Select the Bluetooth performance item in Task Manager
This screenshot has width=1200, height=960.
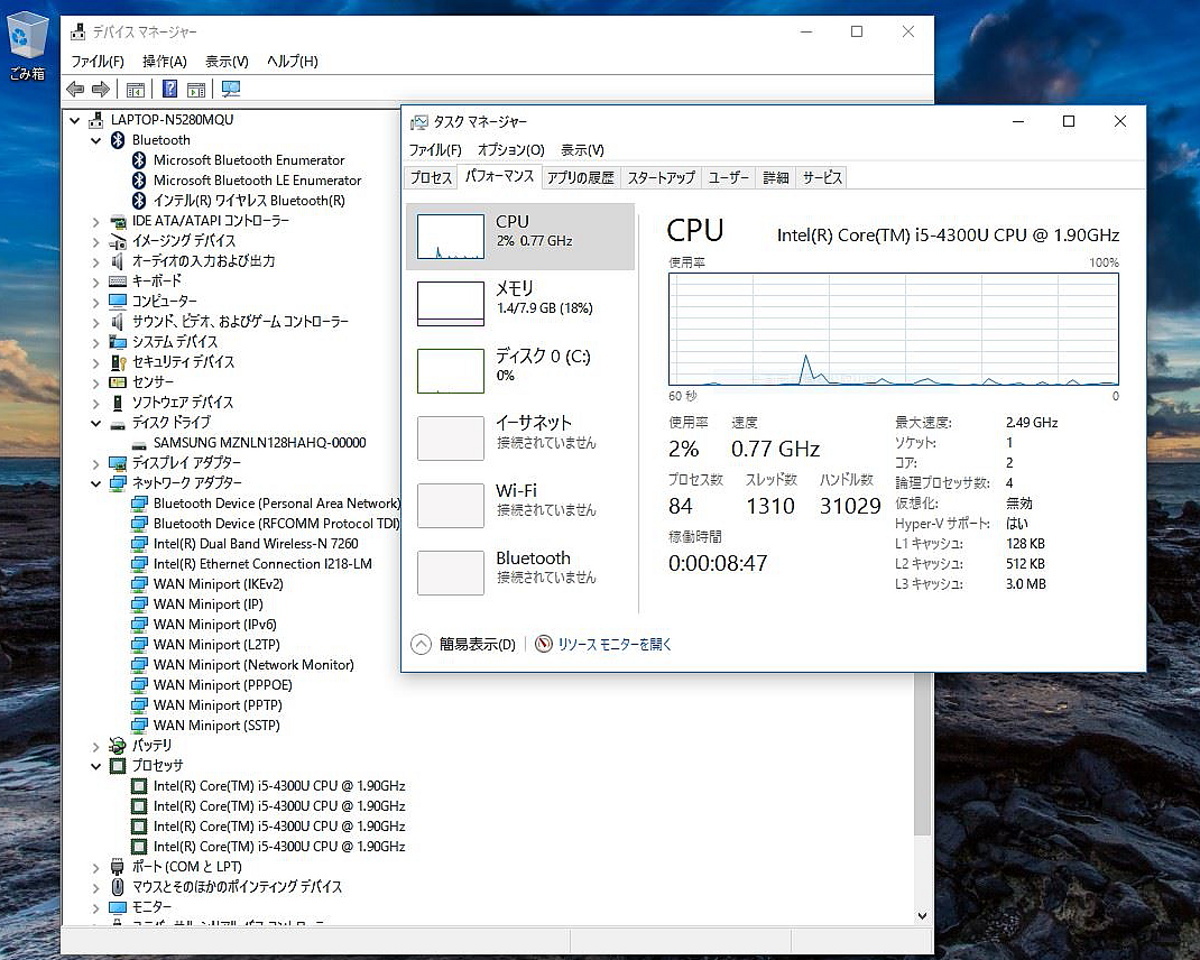point(520,572)
